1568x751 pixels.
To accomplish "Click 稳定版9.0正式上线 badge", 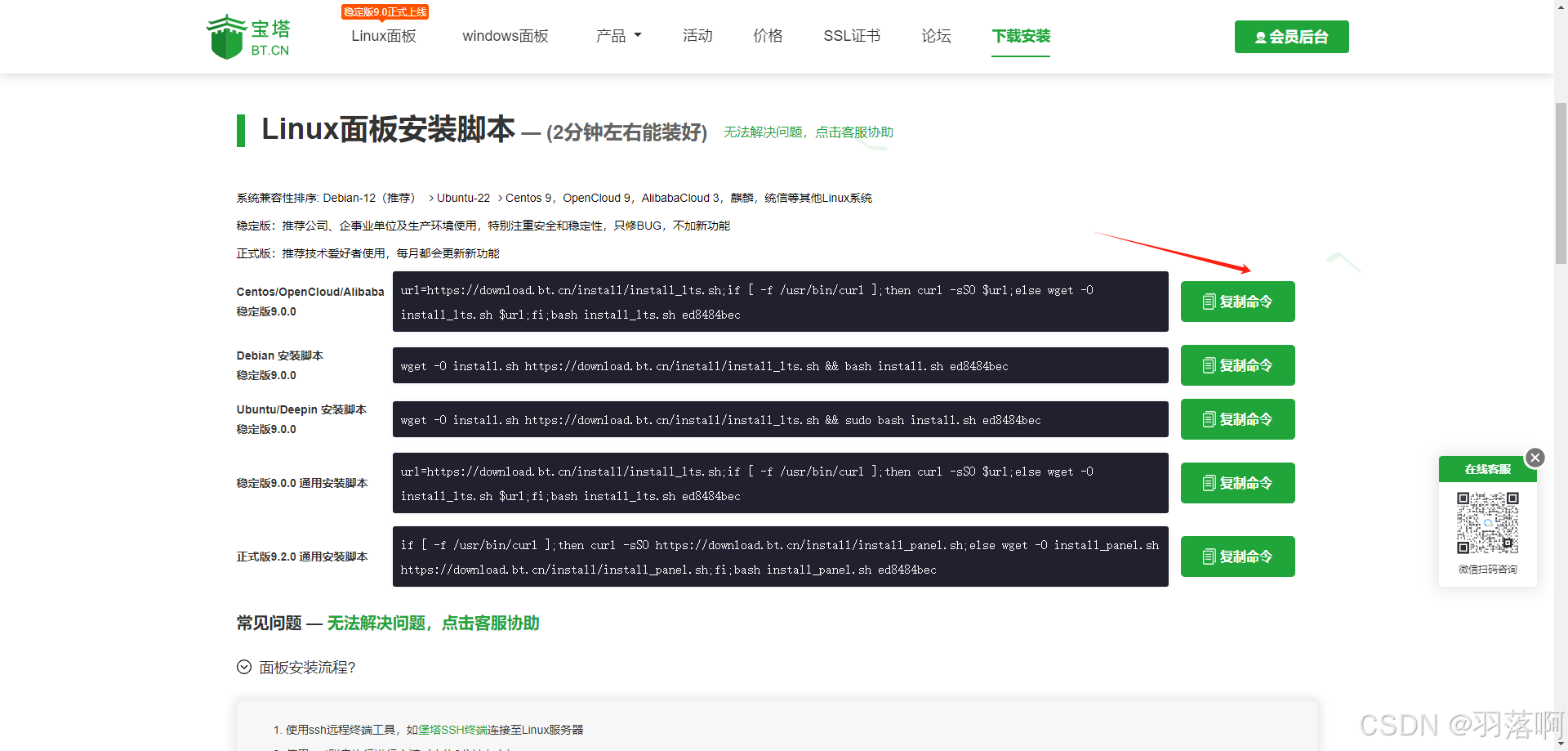I will point(385,12).
